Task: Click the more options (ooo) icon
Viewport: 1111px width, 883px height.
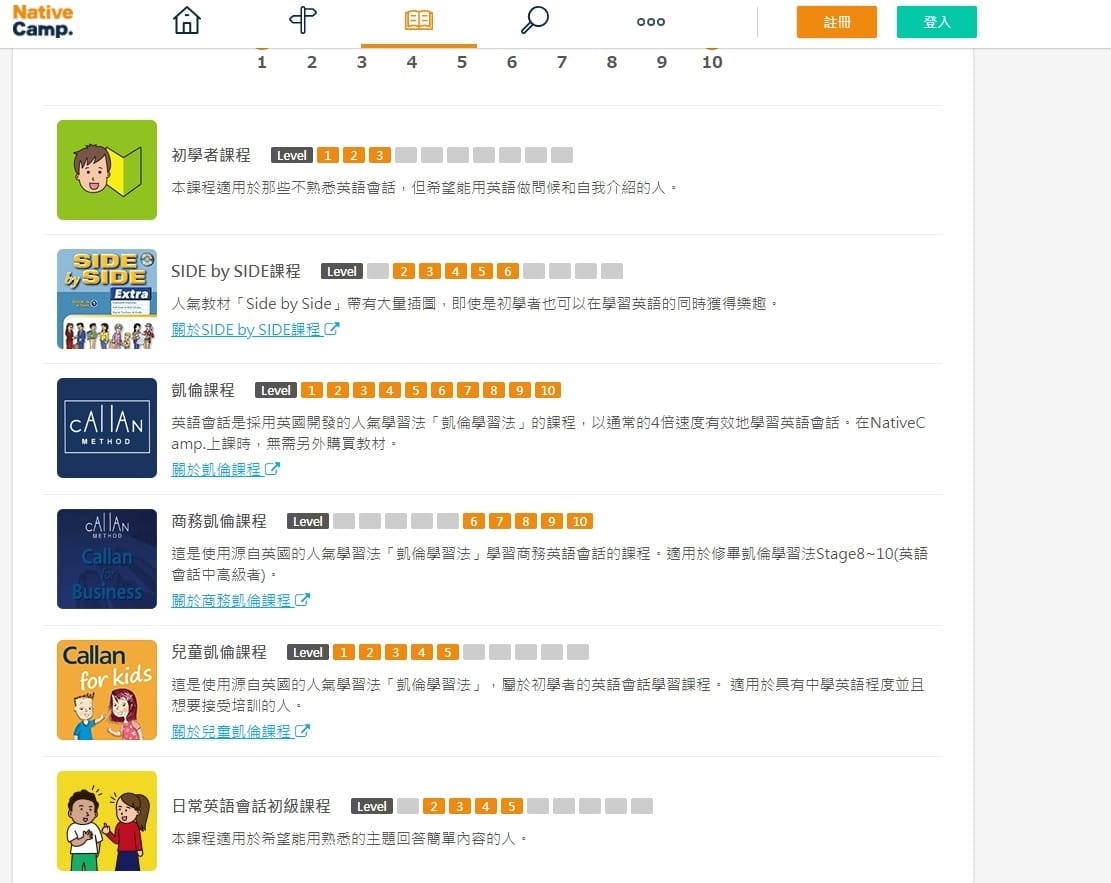Action: pos(650,20)
